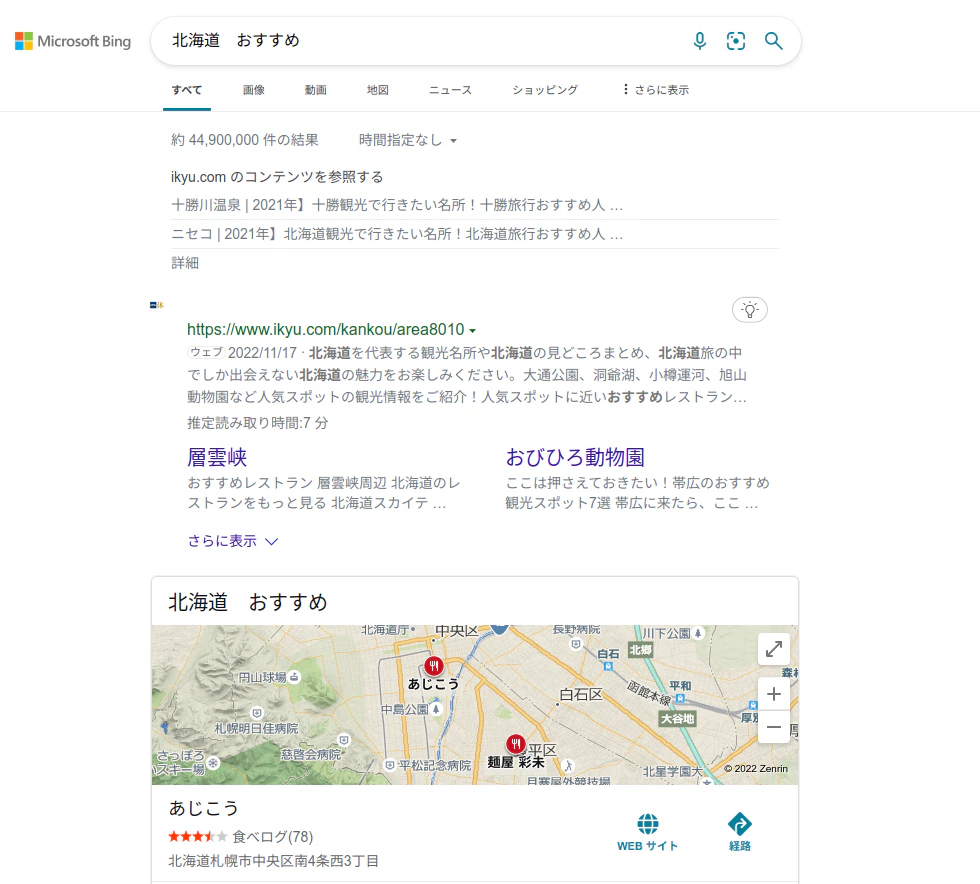Start voice search with microphone icon
This screenshot has width=980, height=884.
tap(700, 41)
